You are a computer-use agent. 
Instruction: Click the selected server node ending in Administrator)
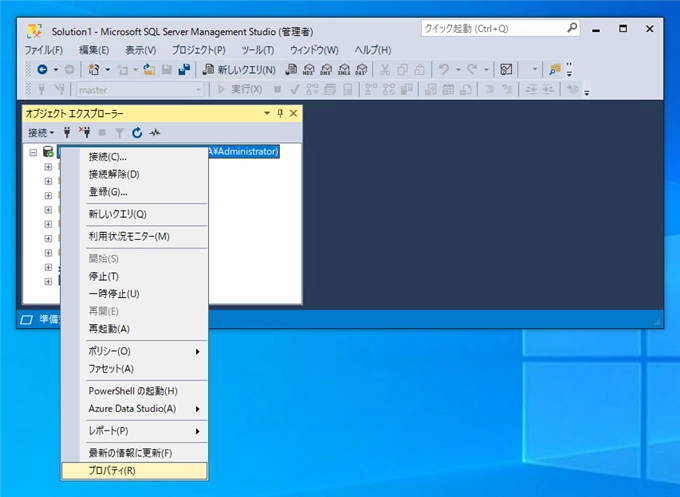(244, 151)
